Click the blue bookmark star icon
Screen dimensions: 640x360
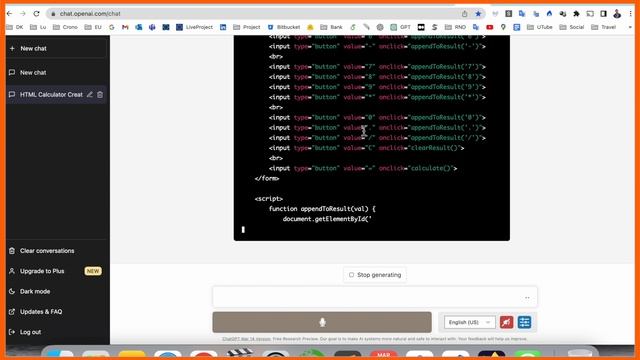click(478, 14)
